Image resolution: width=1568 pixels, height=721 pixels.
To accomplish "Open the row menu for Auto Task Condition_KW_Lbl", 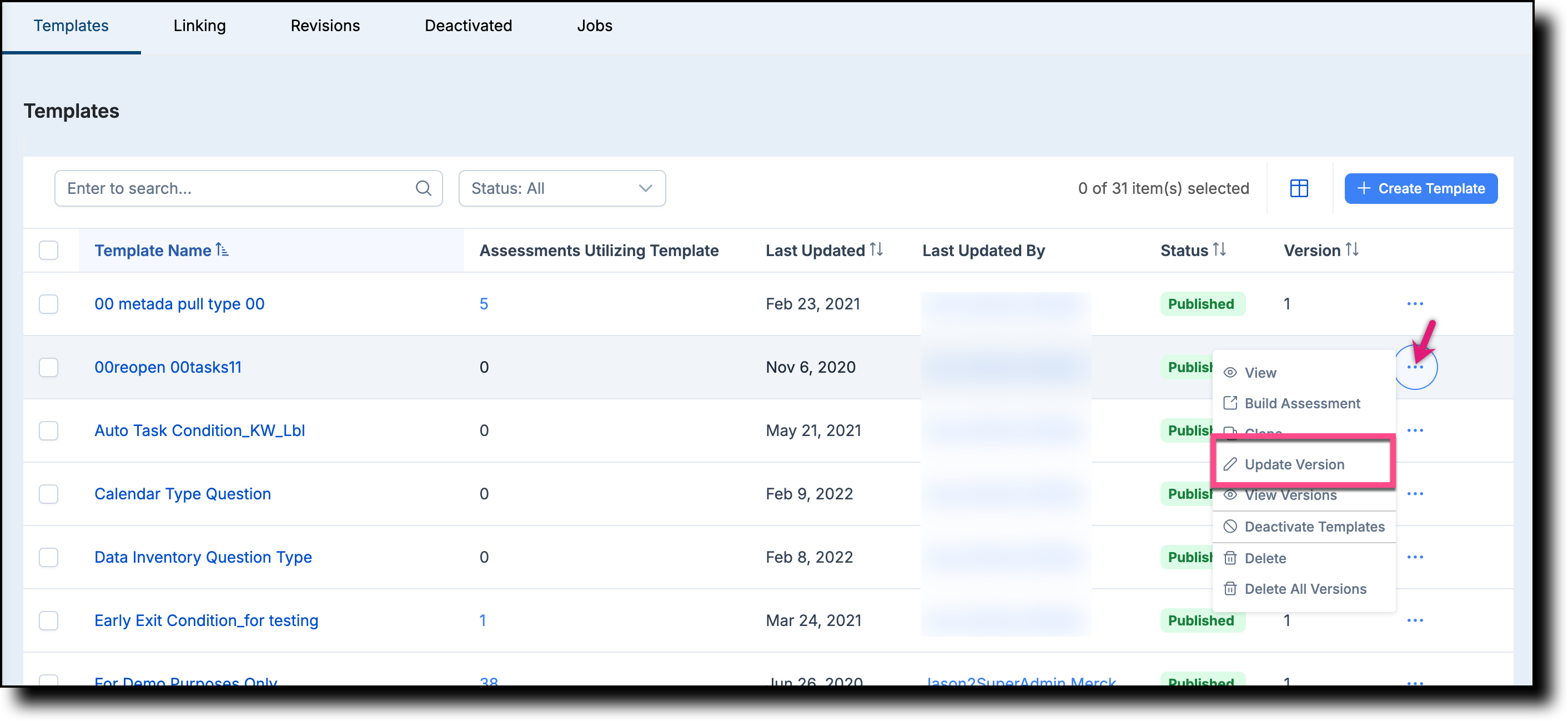I will coord(1415,430).
